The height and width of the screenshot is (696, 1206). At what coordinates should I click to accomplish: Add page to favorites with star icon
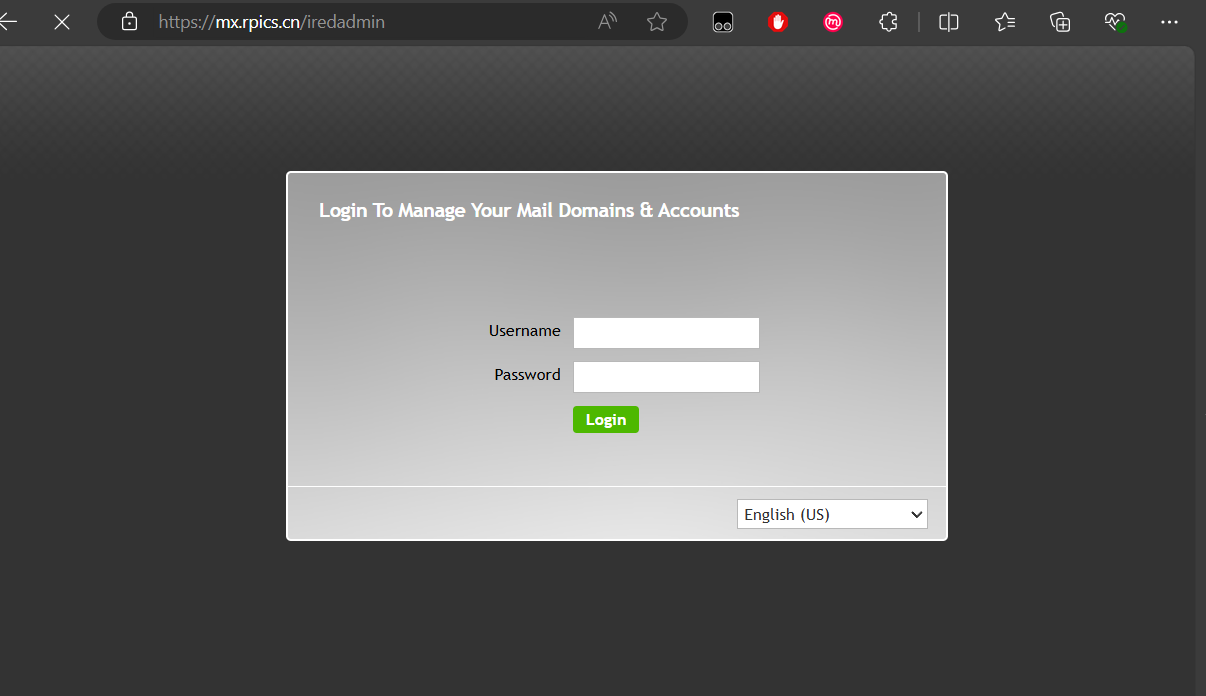pos(657,22)
